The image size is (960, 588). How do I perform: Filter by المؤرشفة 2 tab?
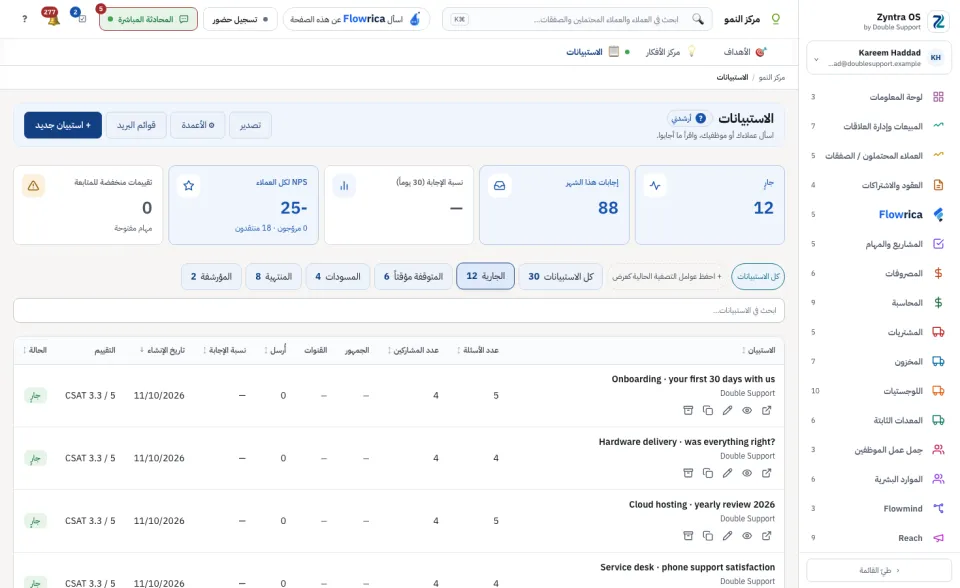(x=211, y=276)
